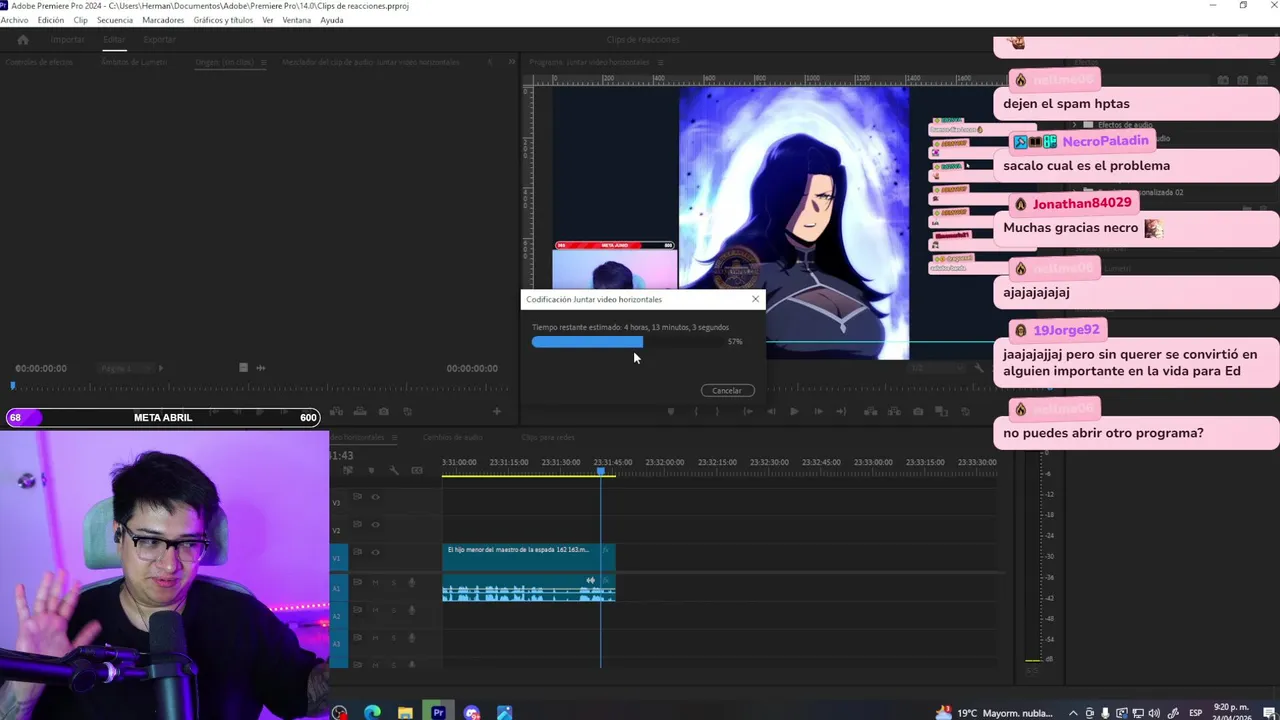Select the Controles de efectos panel tab

[39, 62]
